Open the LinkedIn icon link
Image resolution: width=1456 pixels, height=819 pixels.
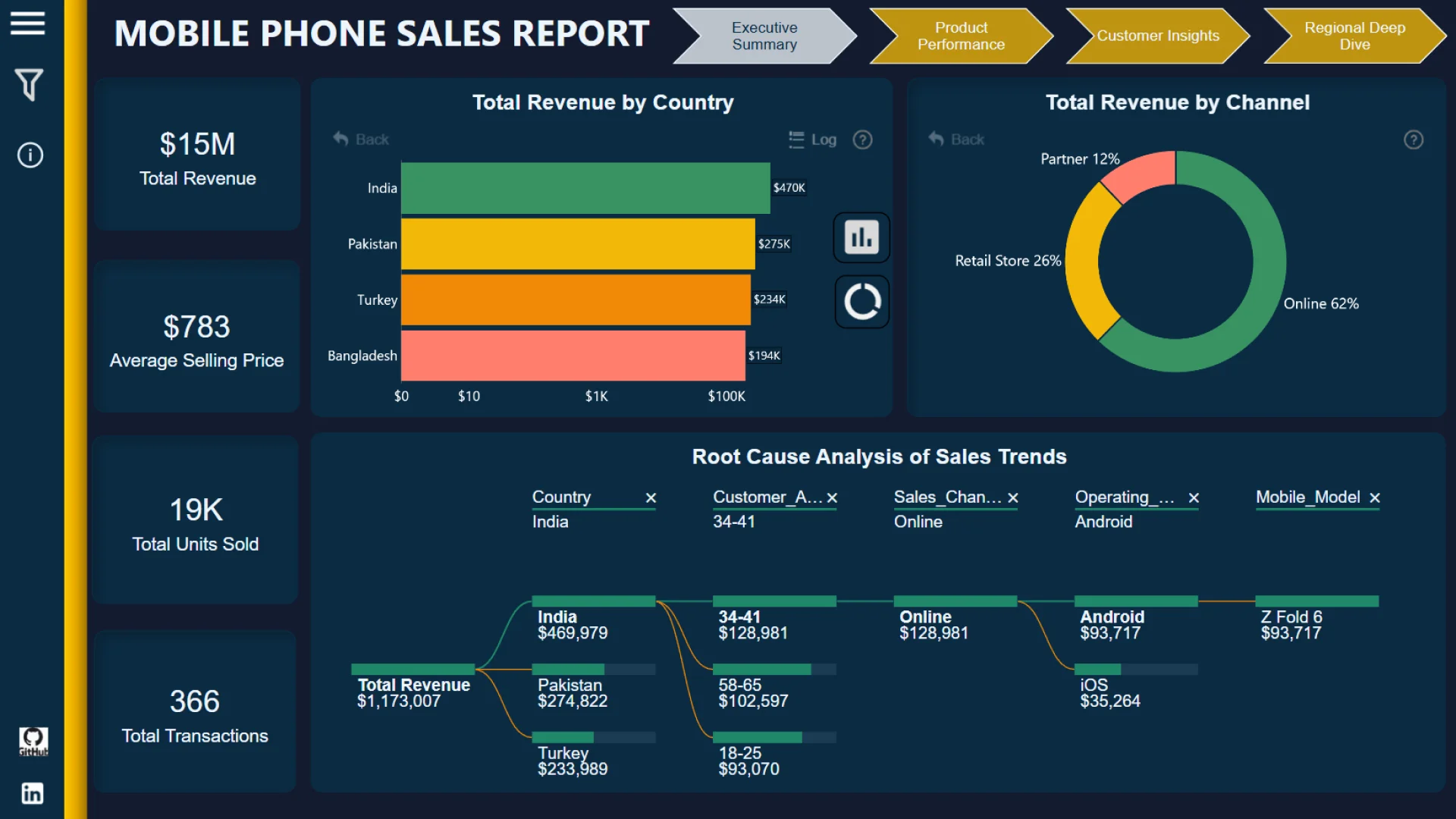tap(33, 793)
